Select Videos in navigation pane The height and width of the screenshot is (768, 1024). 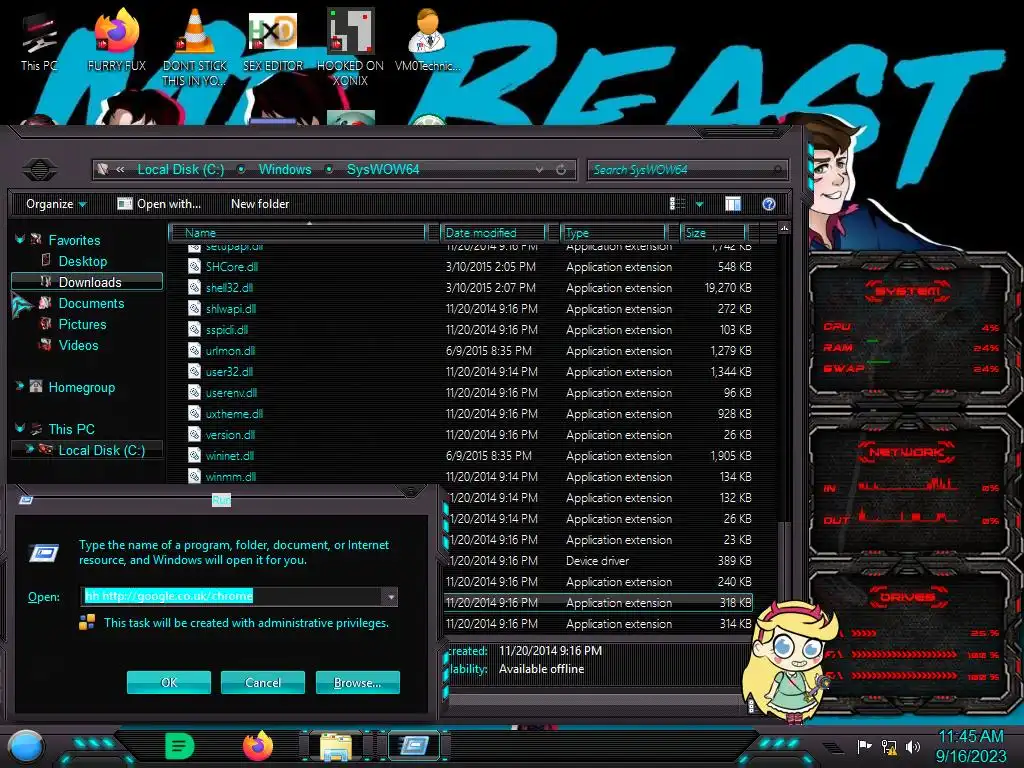(x=78, y=345)
